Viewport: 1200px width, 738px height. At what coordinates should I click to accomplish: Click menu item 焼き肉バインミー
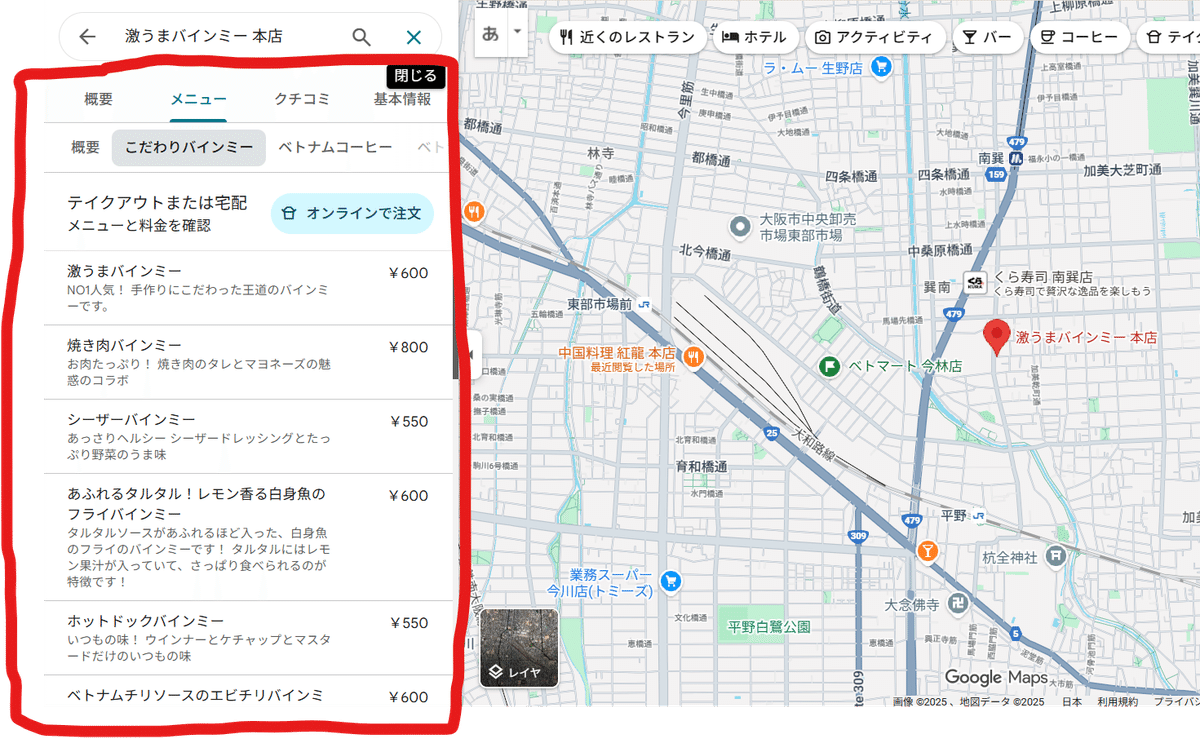(x=248, y=362)
